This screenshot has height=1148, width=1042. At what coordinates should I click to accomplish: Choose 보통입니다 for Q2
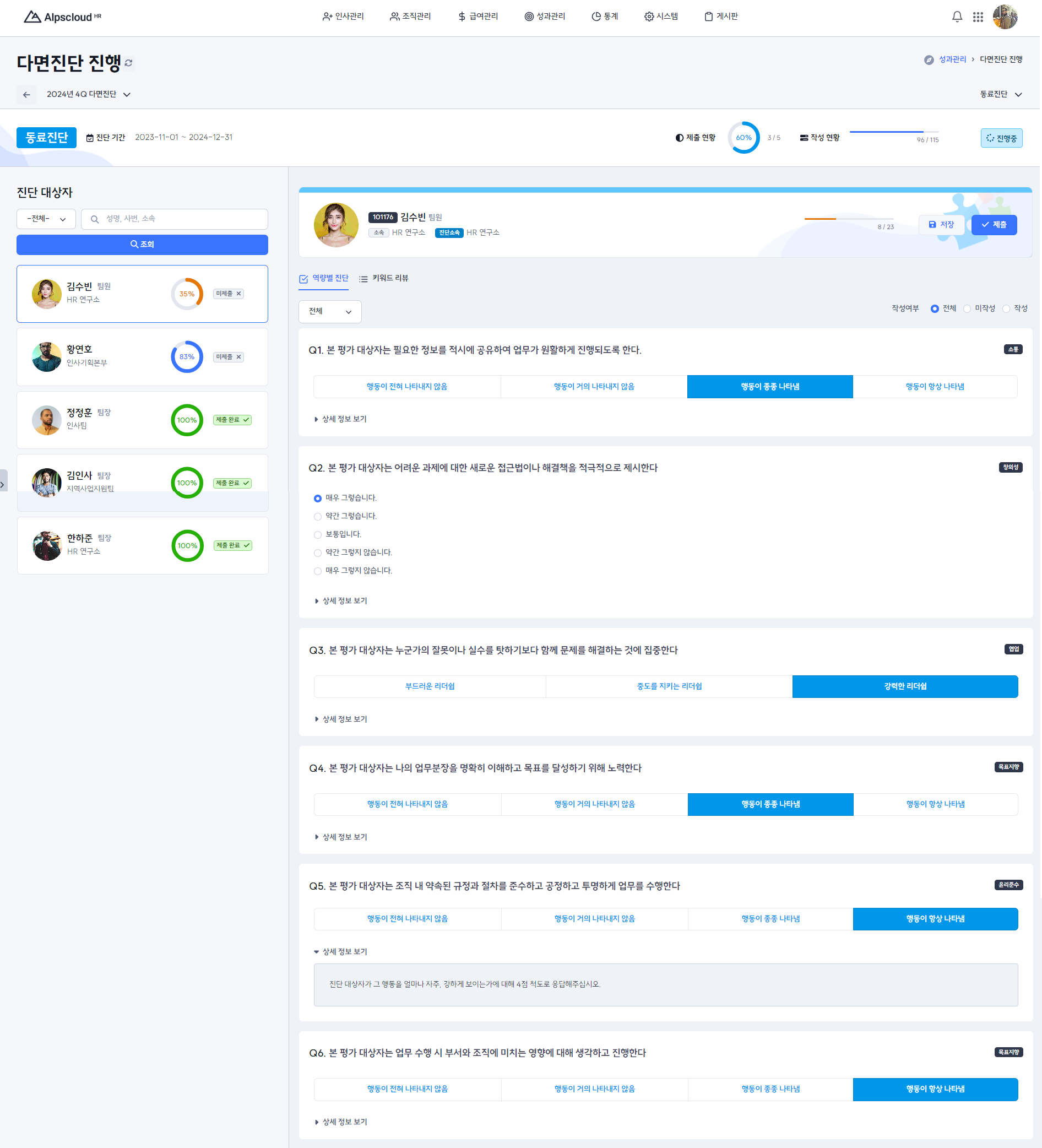(318, 535)
